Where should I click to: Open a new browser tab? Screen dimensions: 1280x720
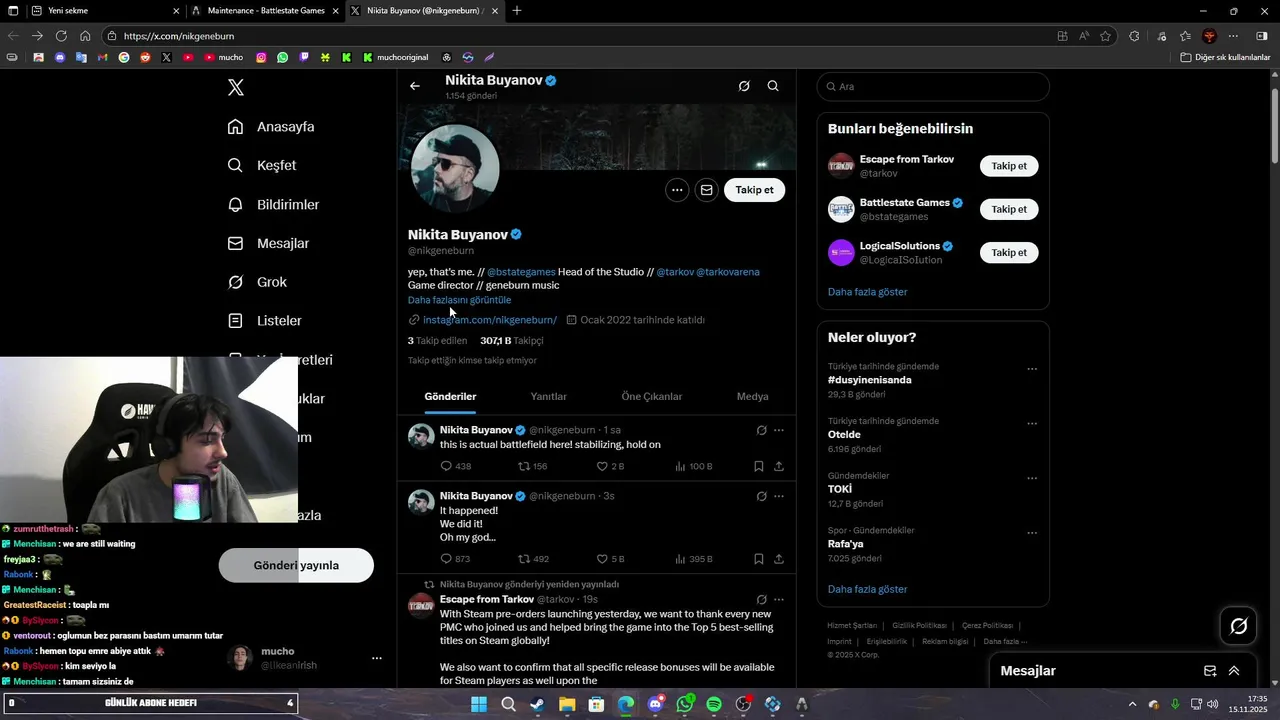point(517,11)
